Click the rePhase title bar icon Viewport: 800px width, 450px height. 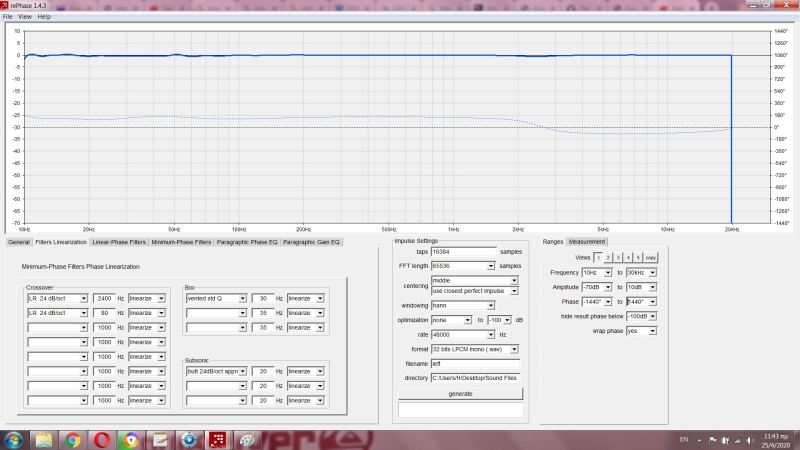click(x=6, y=6)
